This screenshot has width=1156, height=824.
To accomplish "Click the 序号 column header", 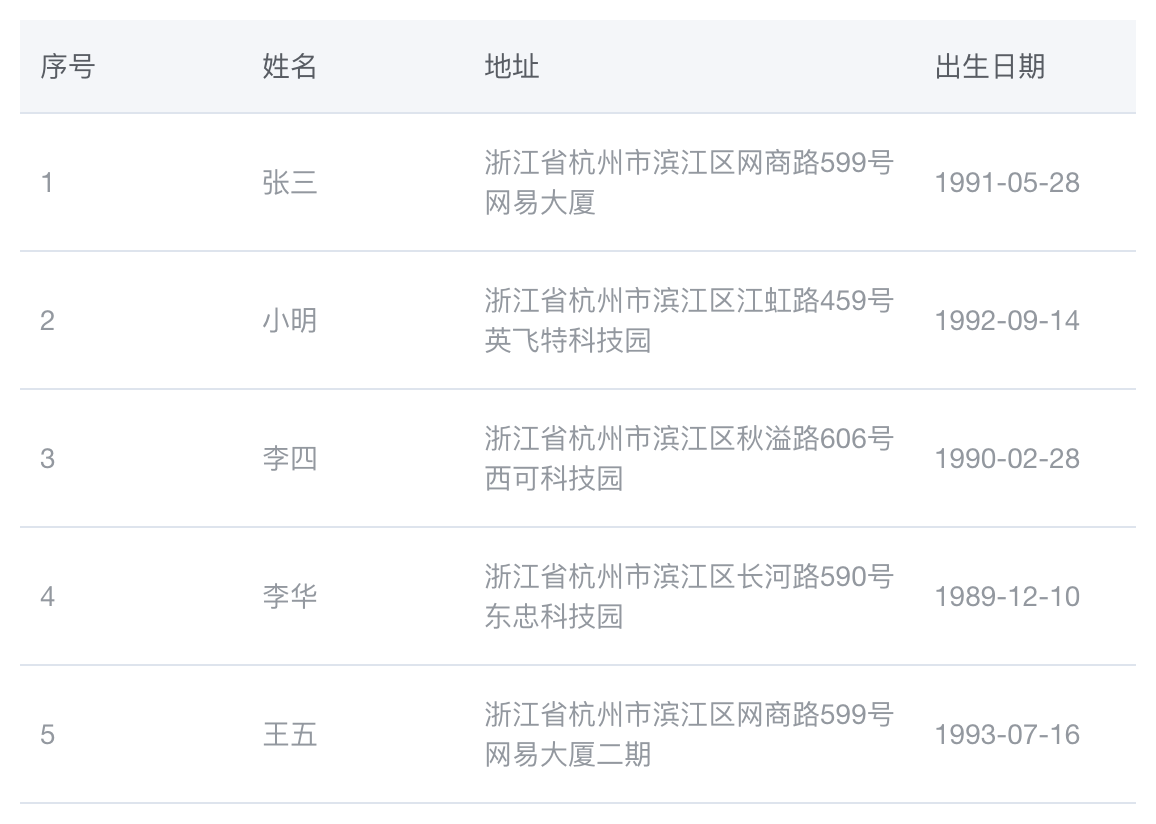I will 67,67.
